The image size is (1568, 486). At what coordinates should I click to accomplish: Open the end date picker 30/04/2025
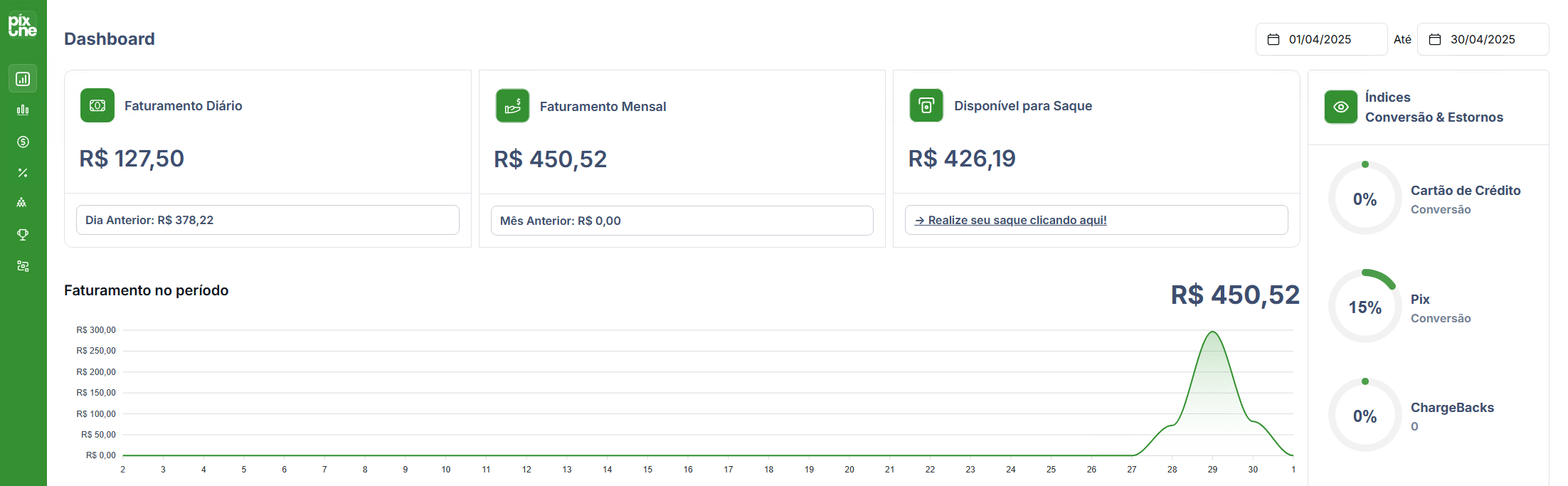click(1483, 39)
